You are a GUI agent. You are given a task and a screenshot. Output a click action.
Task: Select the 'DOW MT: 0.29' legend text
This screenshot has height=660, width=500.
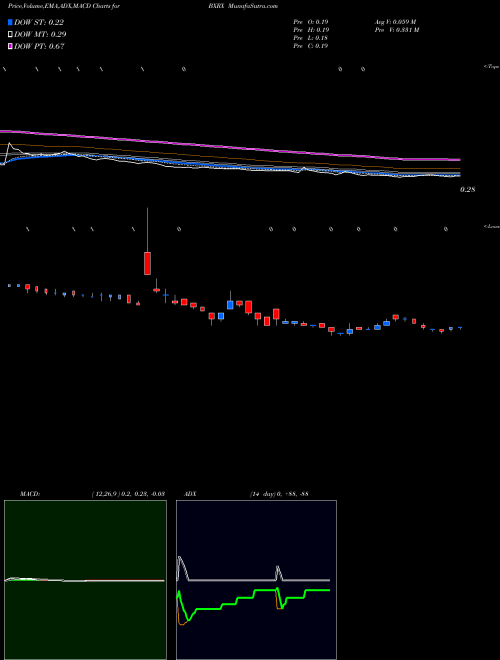40,34
